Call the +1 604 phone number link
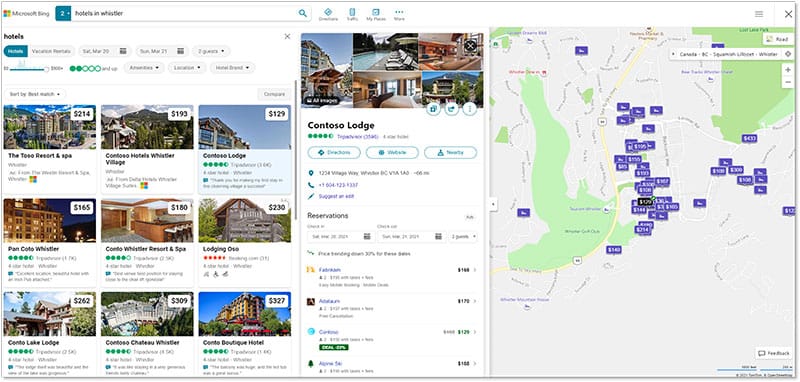 (x=338, y=185)
